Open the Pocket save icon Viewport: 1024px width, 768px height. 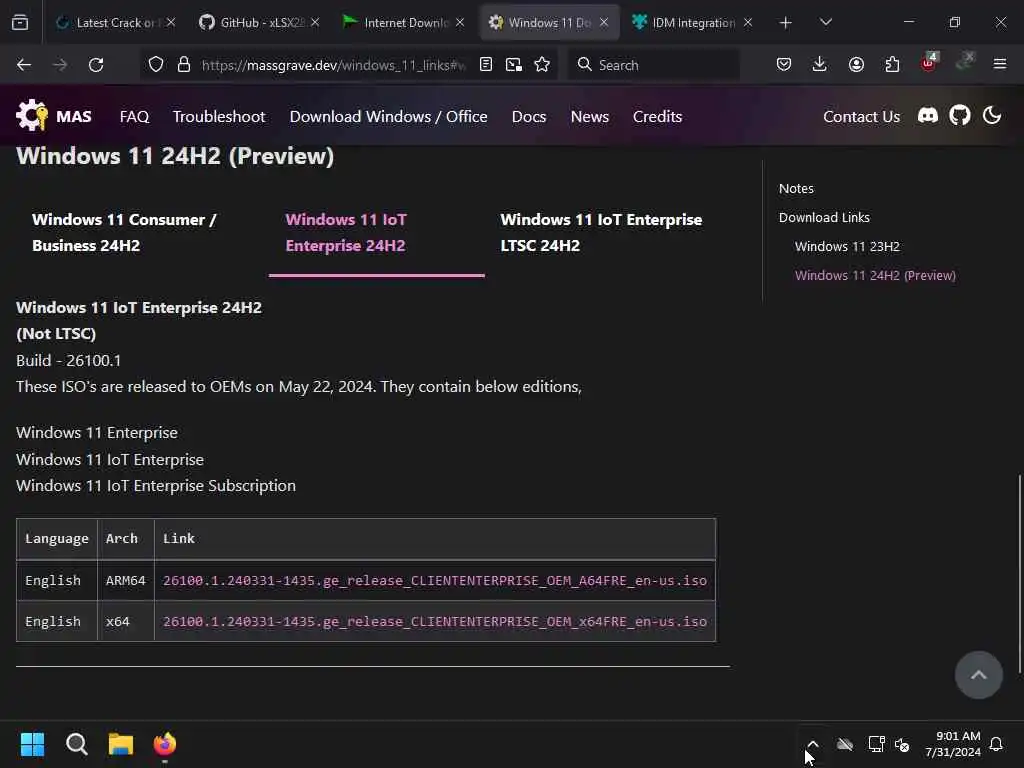pyautogui.click(x=784, y=65)
